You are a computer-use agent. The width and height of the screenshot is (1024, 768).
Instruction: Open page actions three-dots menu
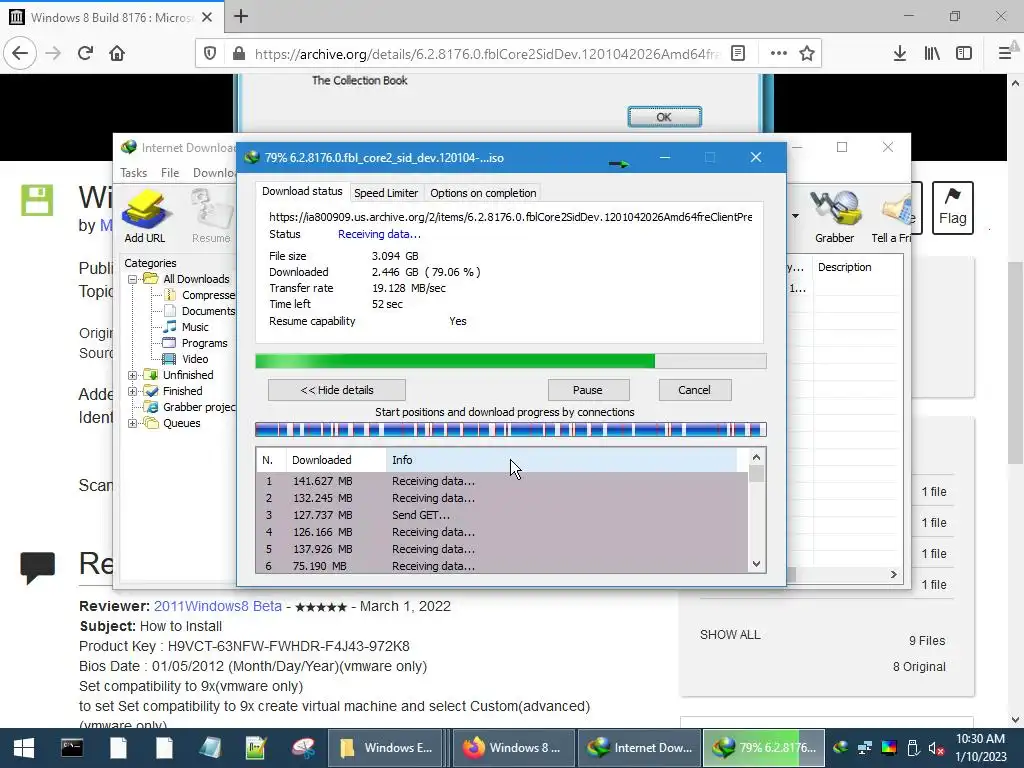tap(778, 54)
